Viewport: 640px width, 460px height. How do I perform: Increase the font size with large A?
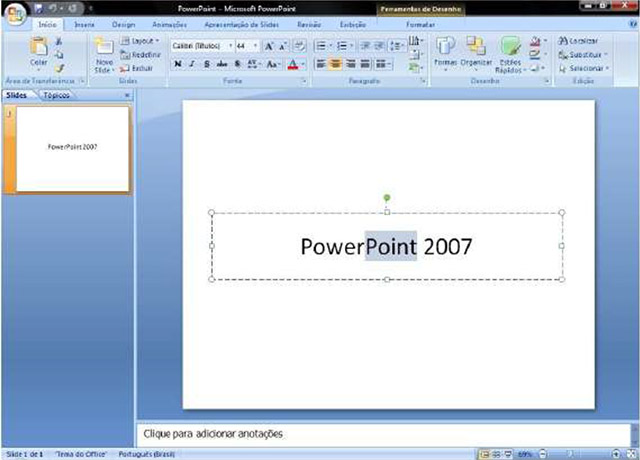pyautogui.click(x=269, y=46)
